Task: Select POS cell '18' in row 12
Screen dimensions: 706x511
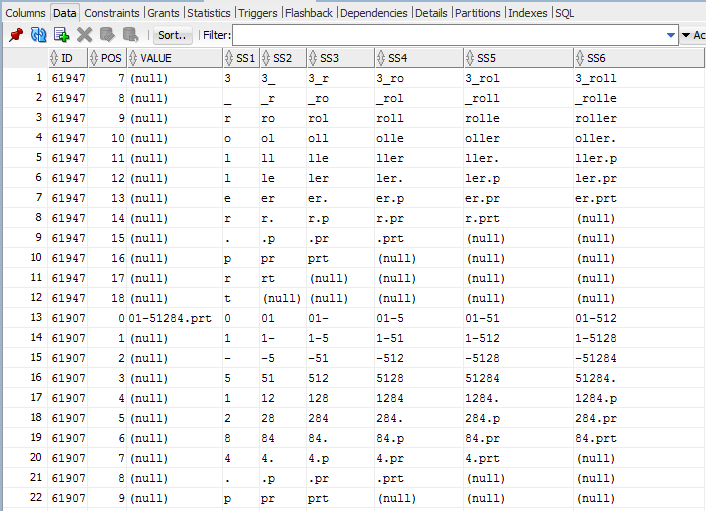Action: (x=107, y=298)
